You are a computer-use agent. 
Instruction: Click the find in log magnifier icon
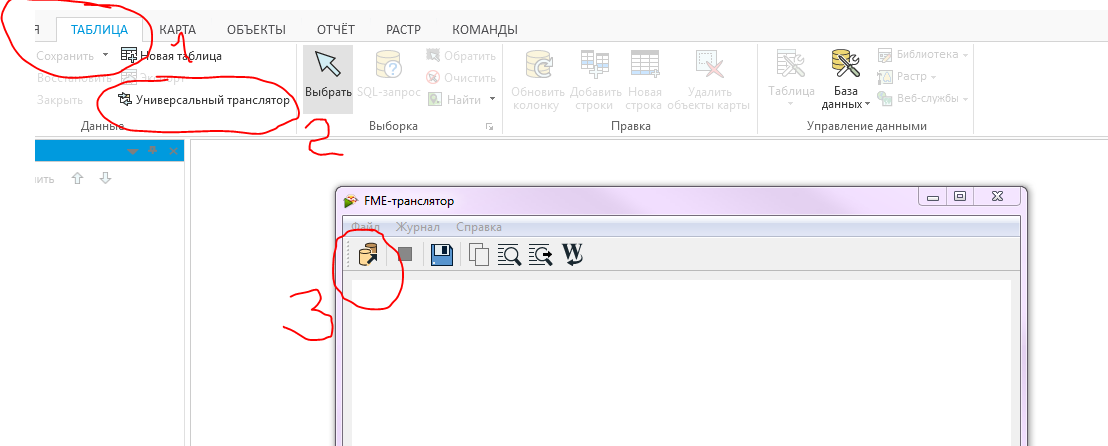pos(509,254)
